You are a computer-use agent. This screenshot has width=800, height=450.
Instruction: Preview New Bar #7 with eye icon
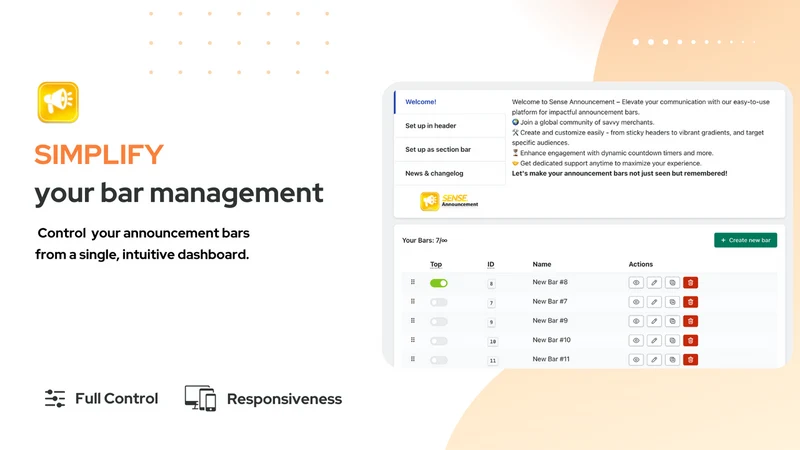(636, 302)
